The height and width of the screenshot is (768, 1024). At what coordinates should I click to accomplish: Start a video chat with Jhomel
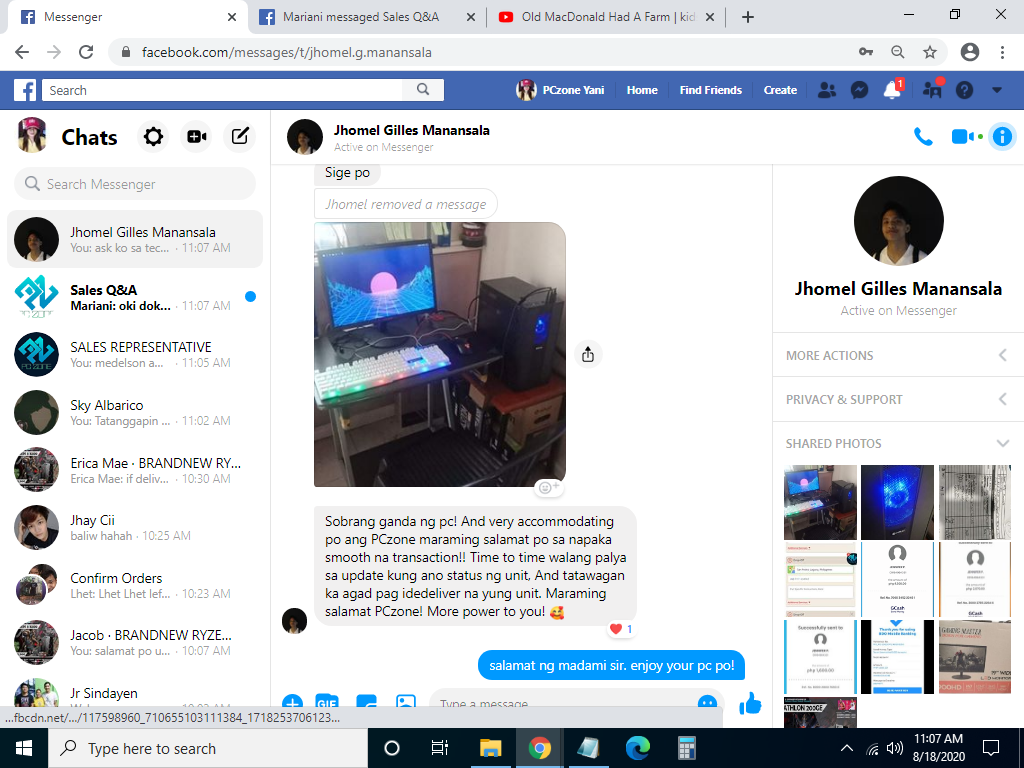(963, 137)
